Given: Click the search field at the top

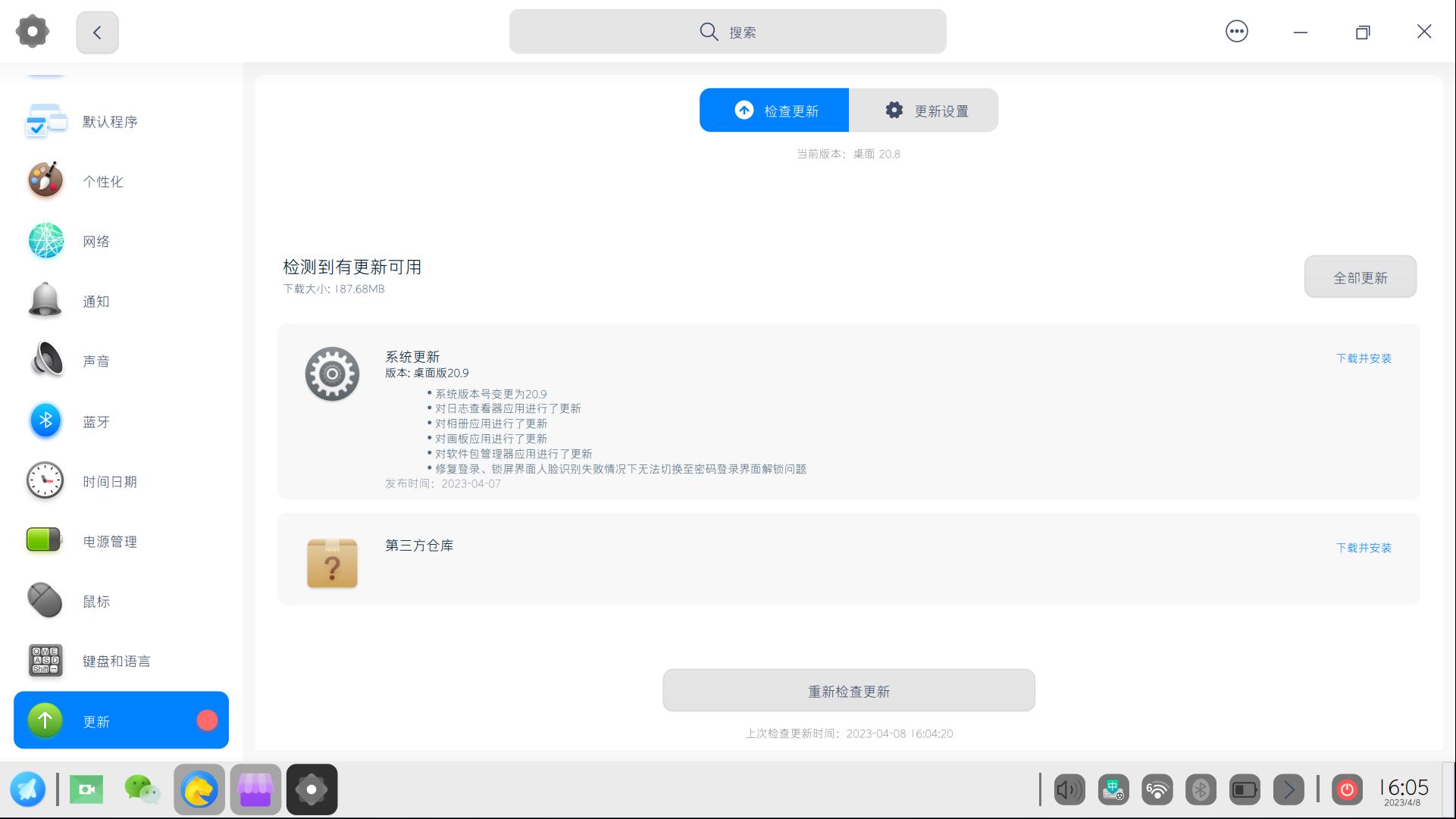Looking at the screenshot, I should 727,31.
